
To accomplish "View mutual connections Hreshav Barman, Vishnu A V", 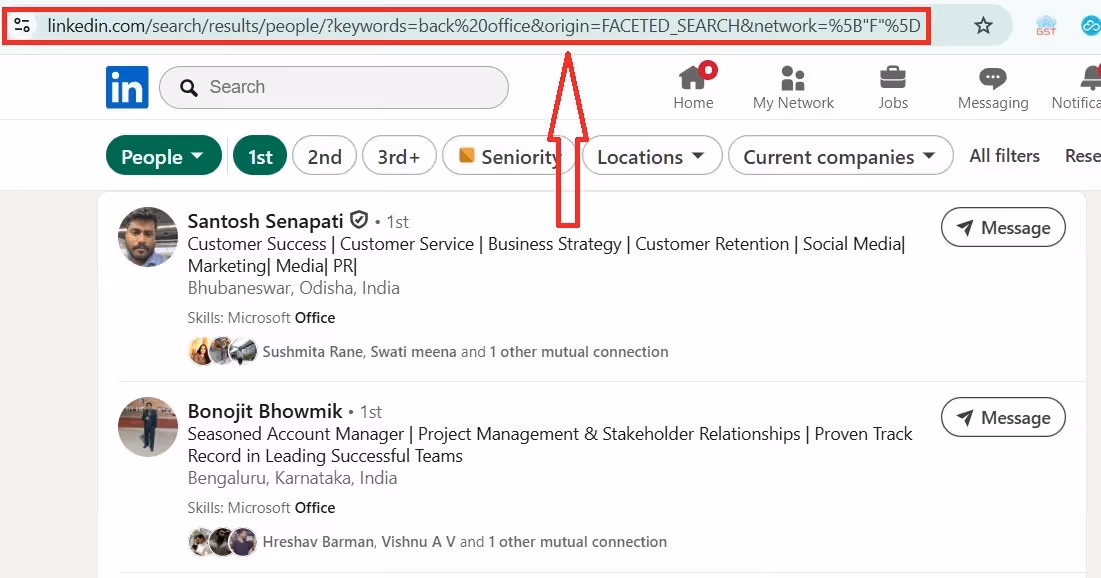I will [x=464, y=541].
